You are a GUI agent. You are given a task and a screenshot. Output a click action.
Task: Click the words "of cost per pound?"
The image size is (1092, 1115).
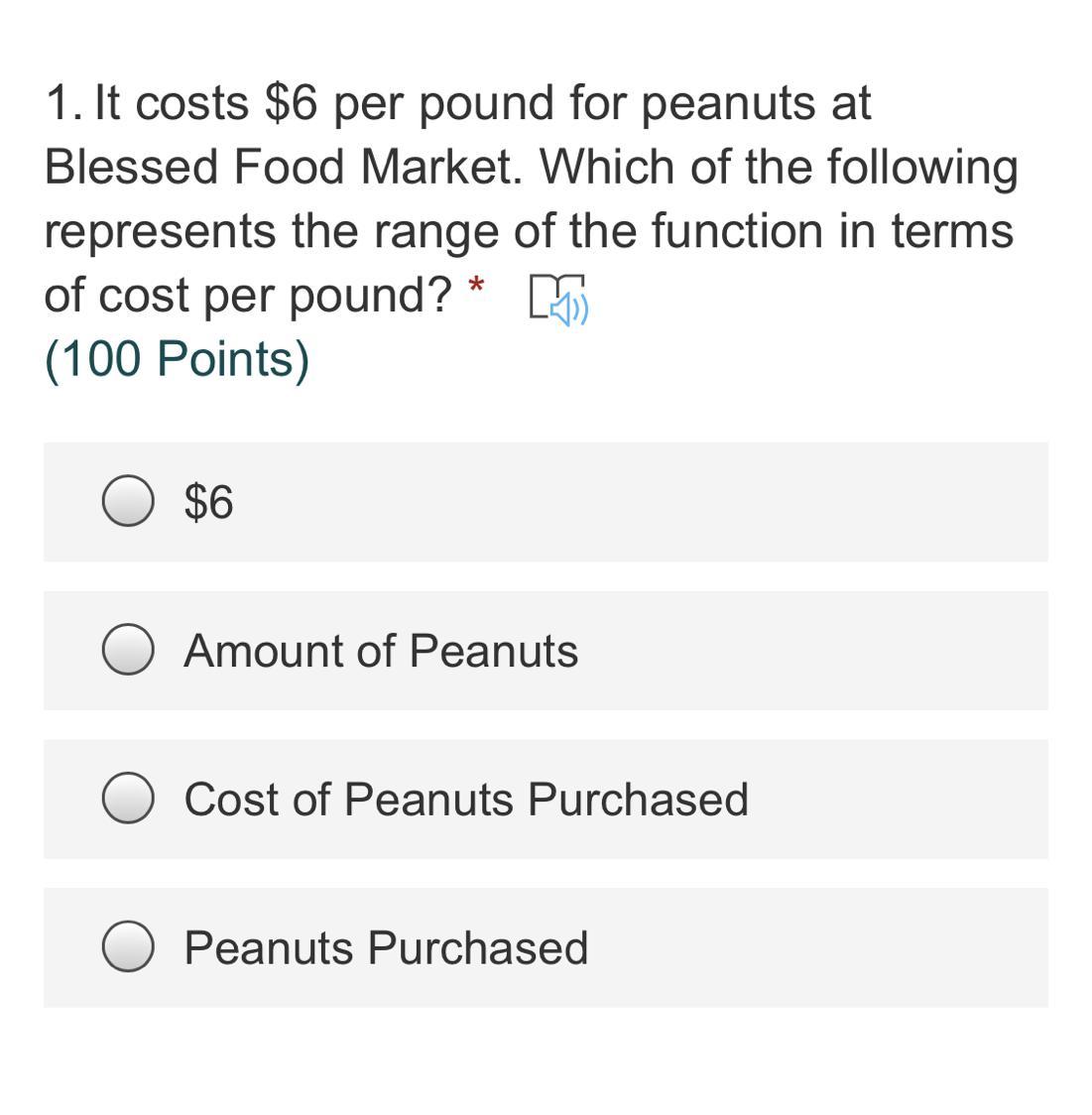(248, 296)
